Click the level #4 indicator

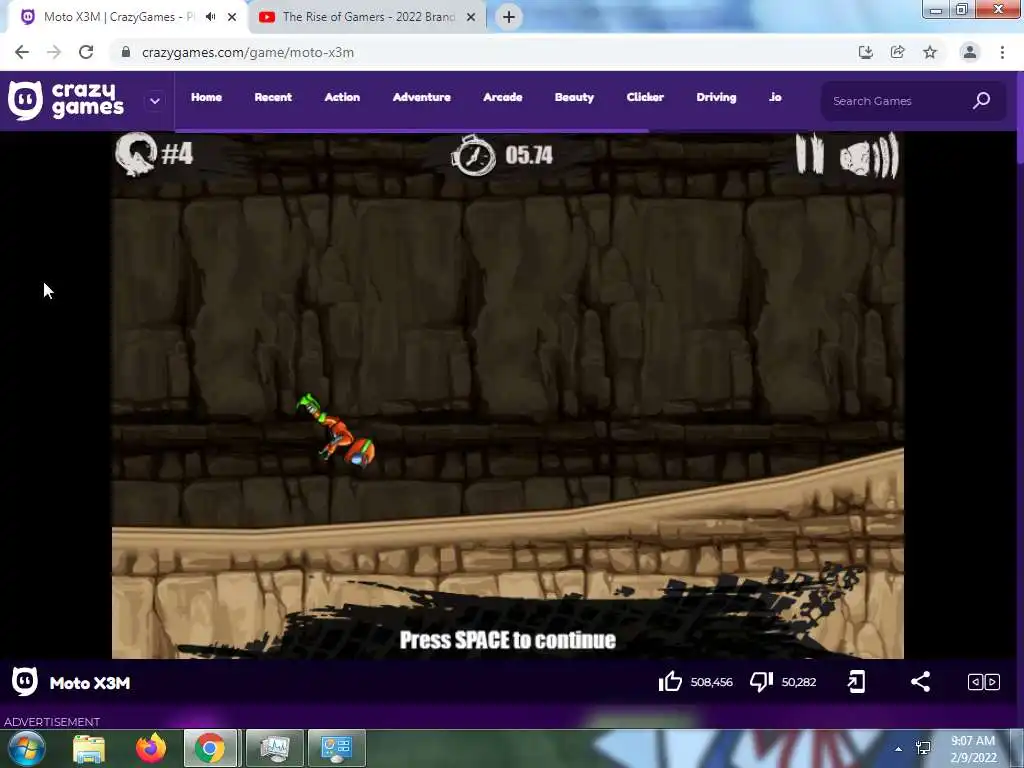(x=177, y=154)
